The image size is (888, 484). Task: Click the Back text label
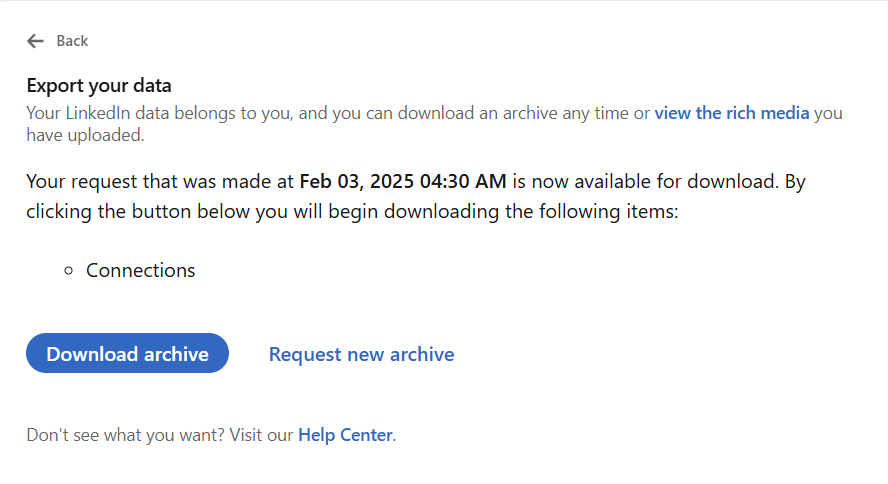click(72, 41)
